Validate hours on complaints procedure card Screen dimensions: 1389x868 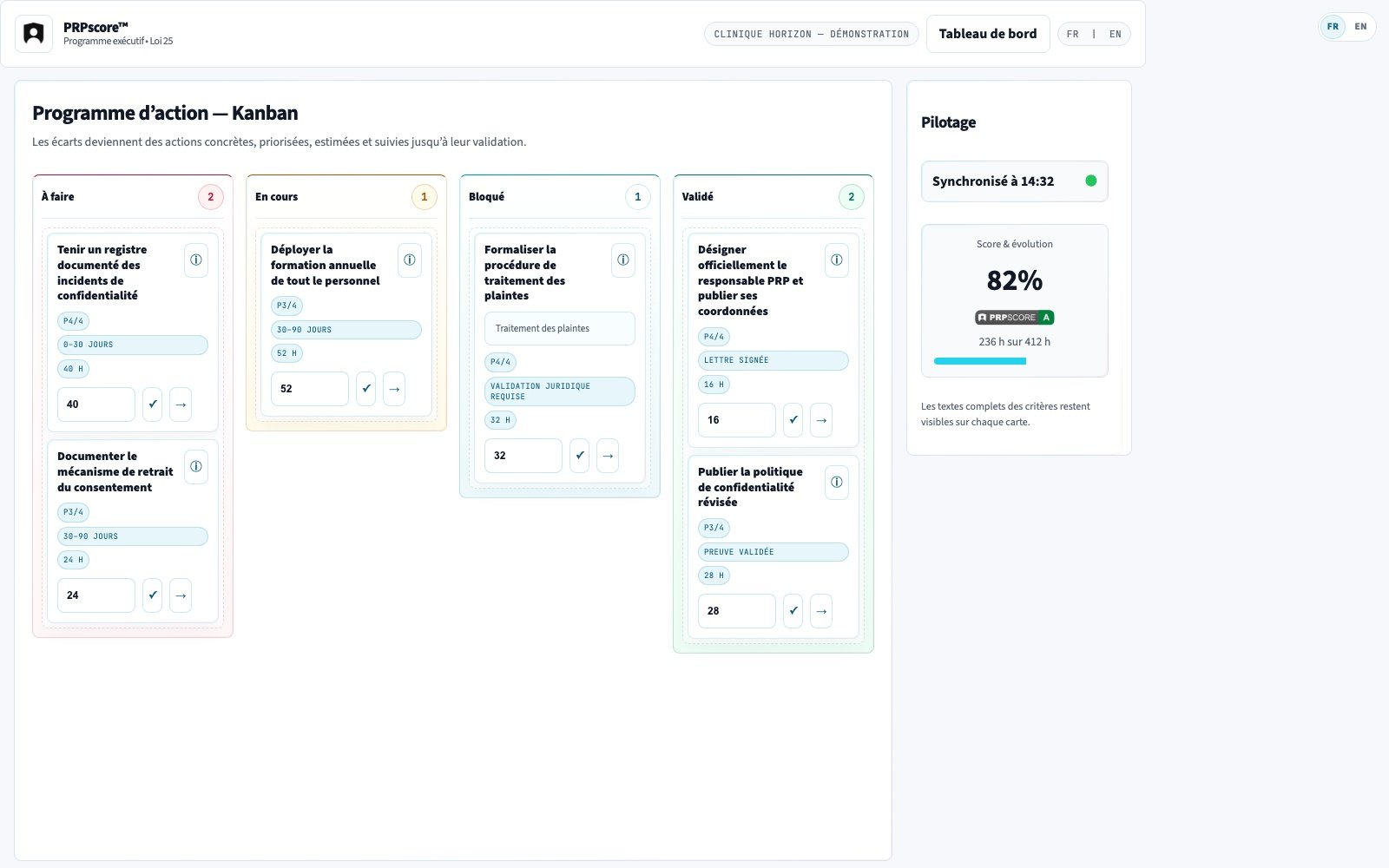pyautogui.click(x=580, y=456)
